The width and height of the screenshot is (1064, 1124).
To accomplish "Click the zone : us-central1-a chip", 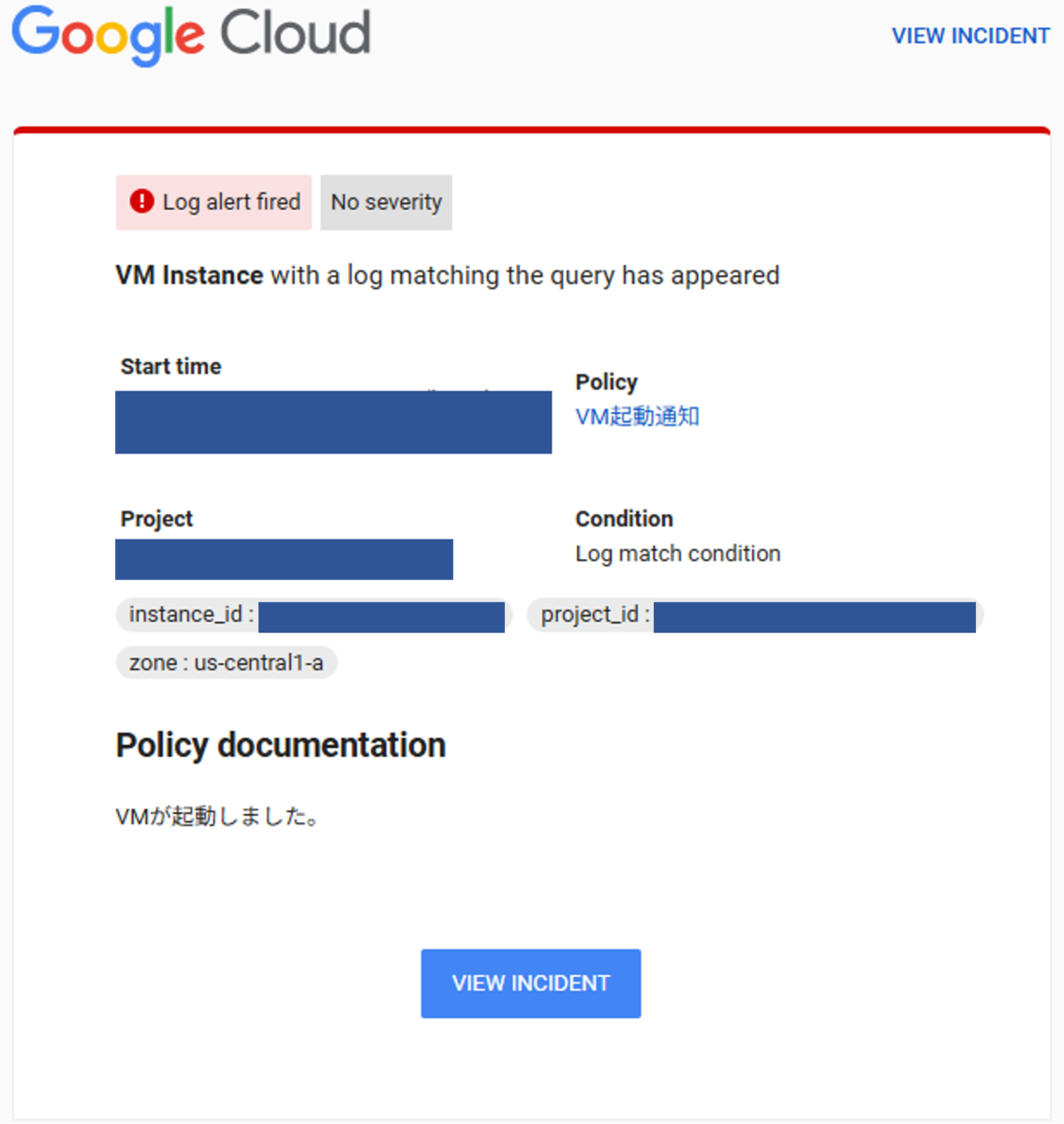I will point(227,663).
